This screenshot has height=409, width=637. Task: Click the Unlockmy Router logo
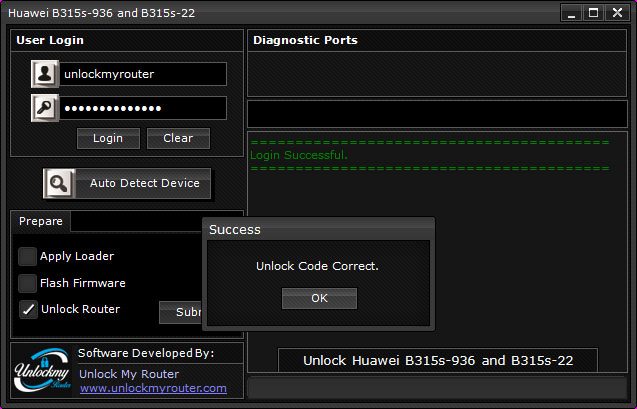point(42,370)
